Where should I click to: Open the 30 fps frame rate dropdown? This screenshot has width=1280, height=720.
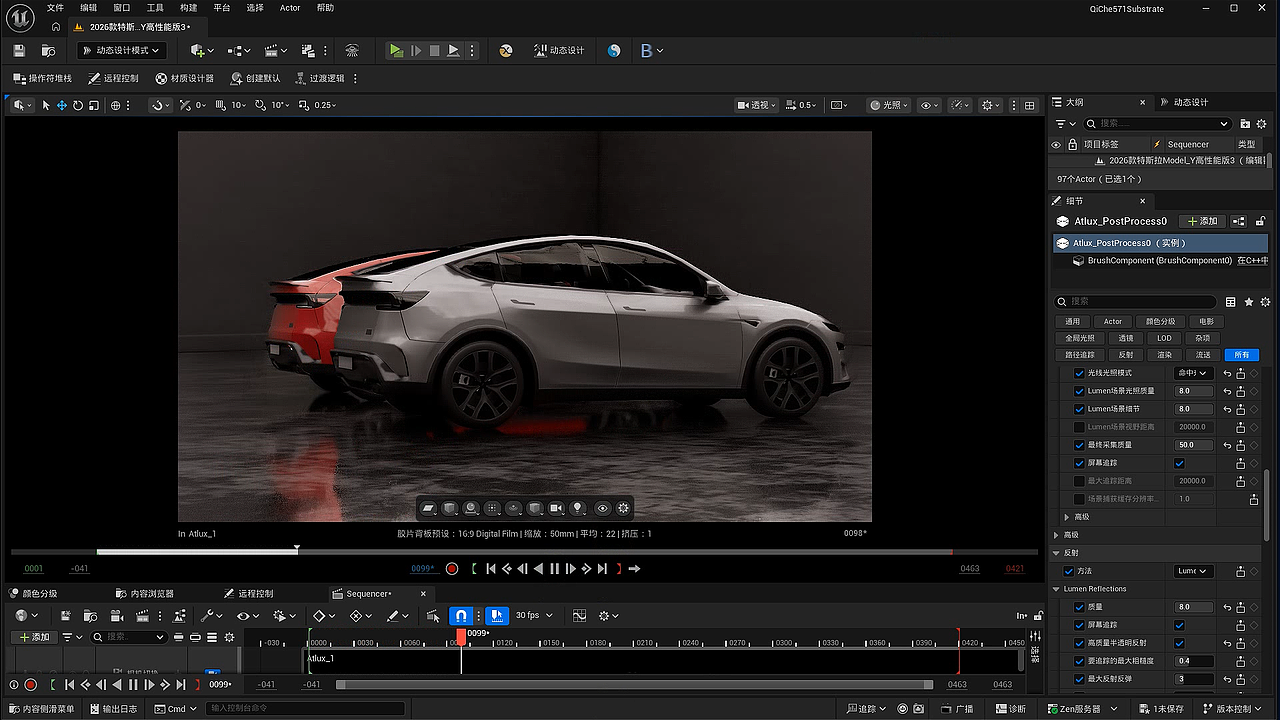coord(534,615)
